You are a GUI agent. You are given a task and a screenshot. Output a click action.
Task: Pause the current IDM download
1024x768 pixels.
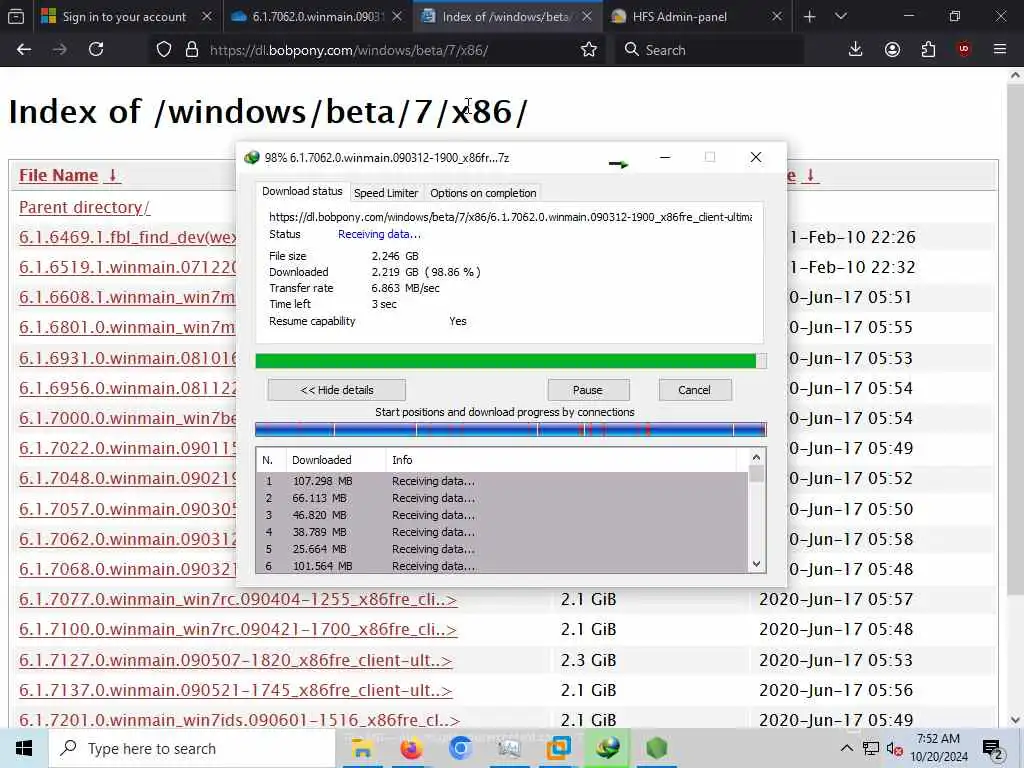coord(588,390)
